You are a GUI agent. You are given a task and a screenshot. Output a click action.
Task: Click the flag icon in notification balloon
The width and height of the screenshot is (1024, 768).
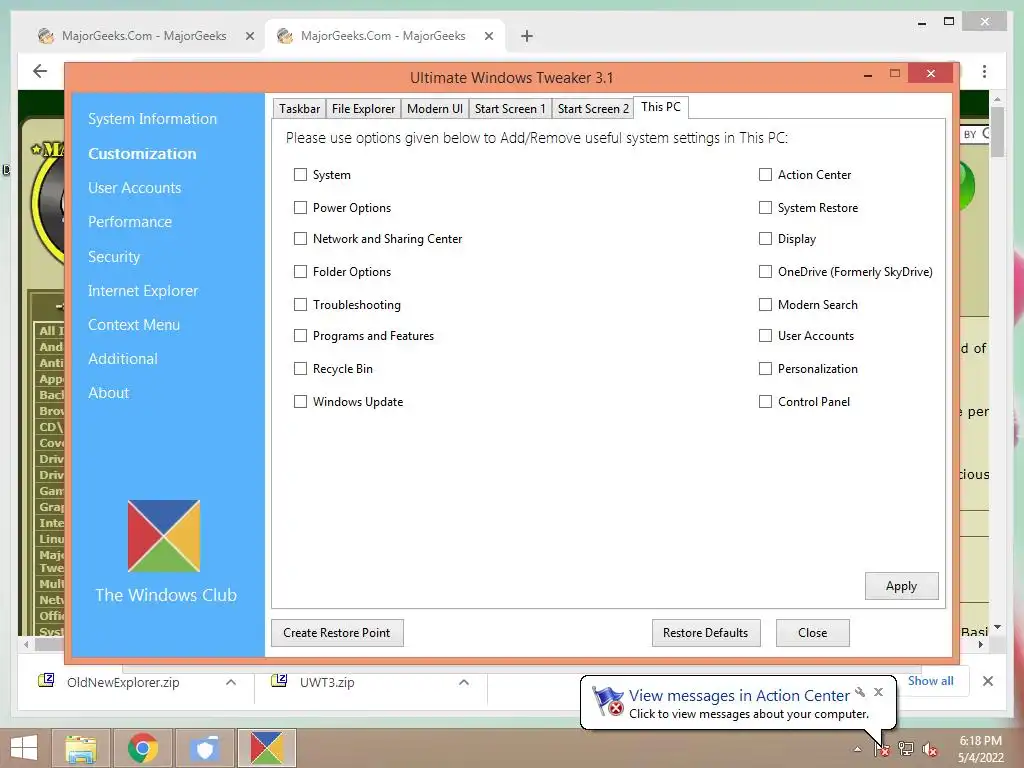pyautogui.click(x=608, y=701)
